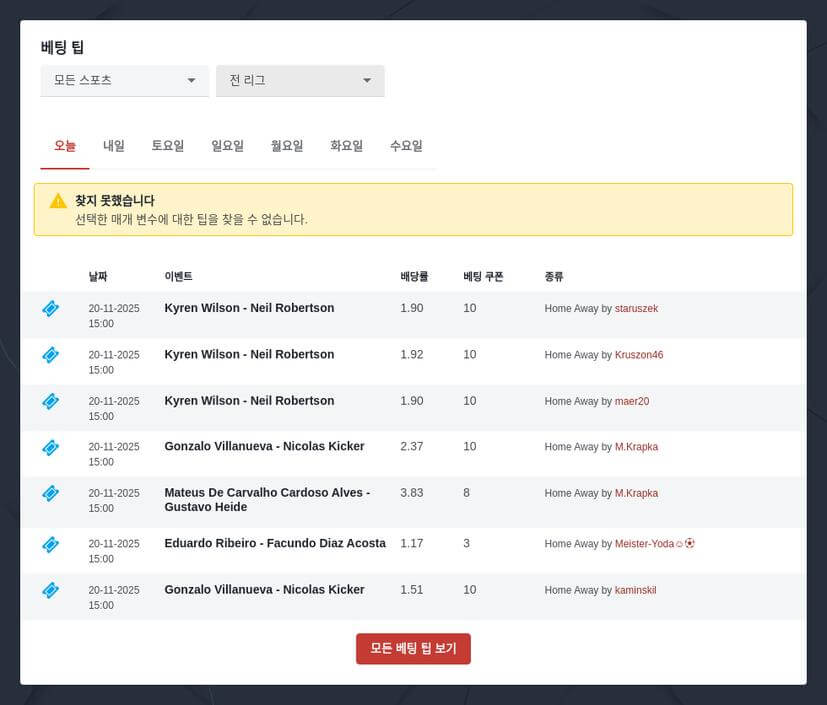Click ticket icon for Mateus De Carvalho row
827x705 pixels.
[x=50, y=494]
